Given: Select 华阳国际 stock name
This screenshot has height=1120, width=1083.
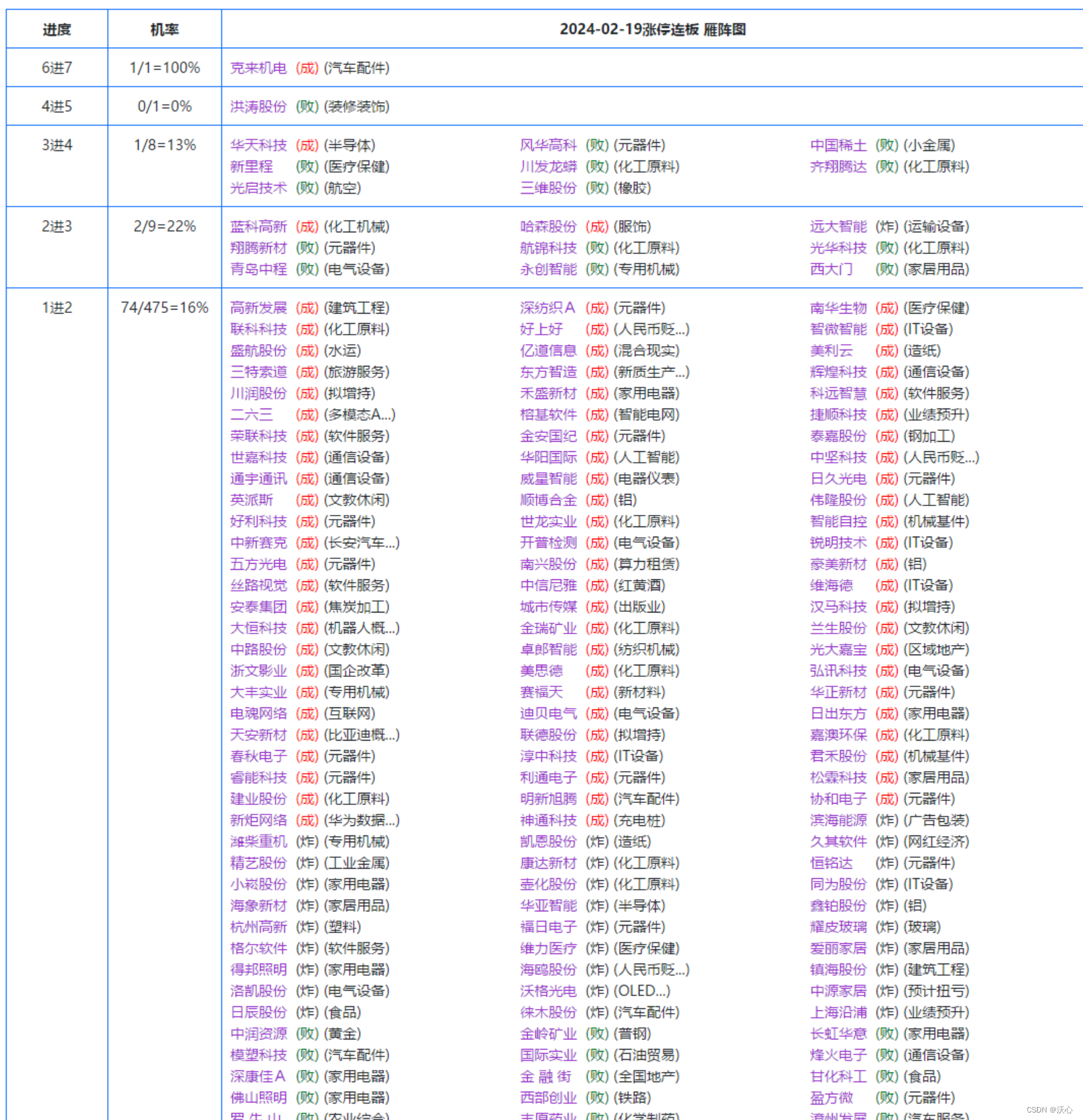Looking at the screenshot, I should click(548, 457).
